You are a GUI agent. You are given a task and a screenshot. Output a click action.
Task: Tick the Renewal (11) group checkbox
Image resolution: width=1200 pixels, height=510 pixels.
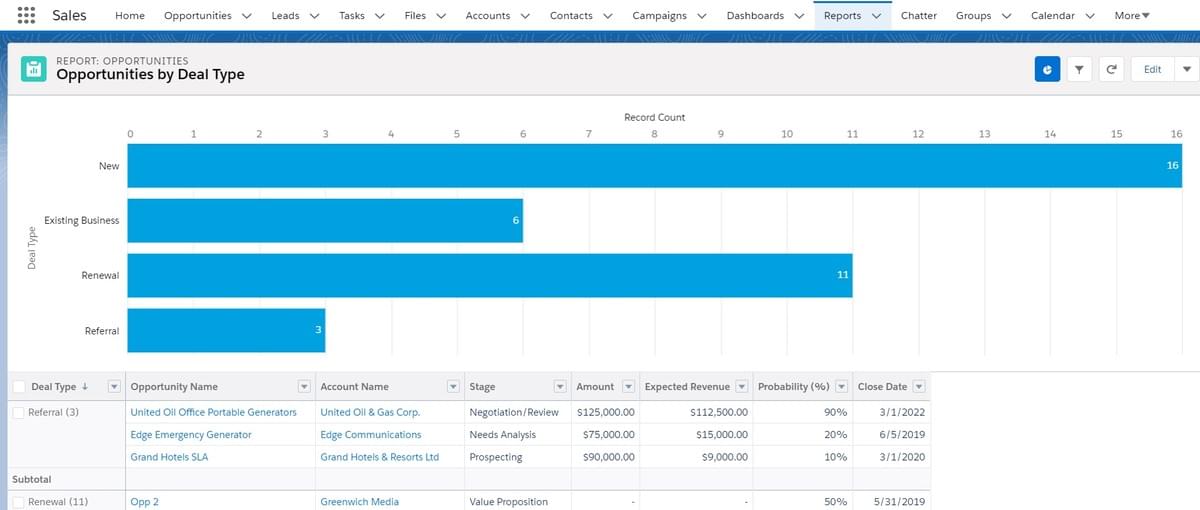click(19, 502)
